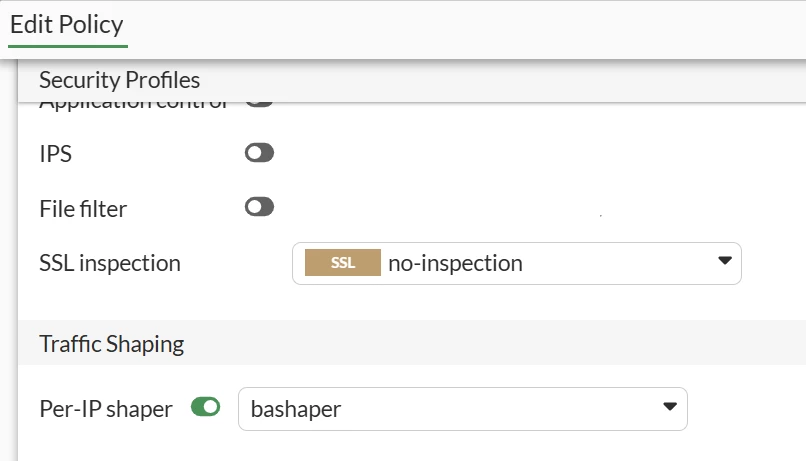Toggle the partially hidden Application control switch
Image resolution: width=806 pixels, height=461 pixels.
click(259, 104)
